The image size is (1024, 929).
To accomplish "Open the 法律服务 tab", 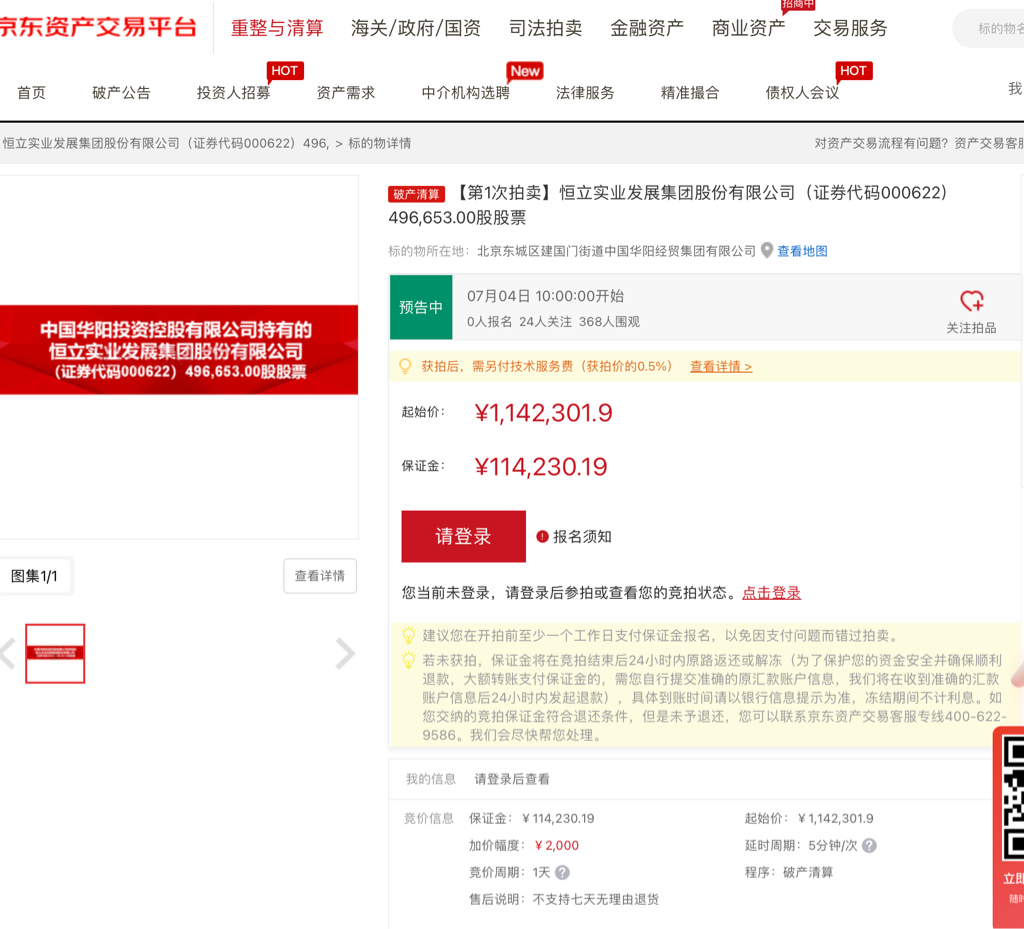I will [585, 93].
